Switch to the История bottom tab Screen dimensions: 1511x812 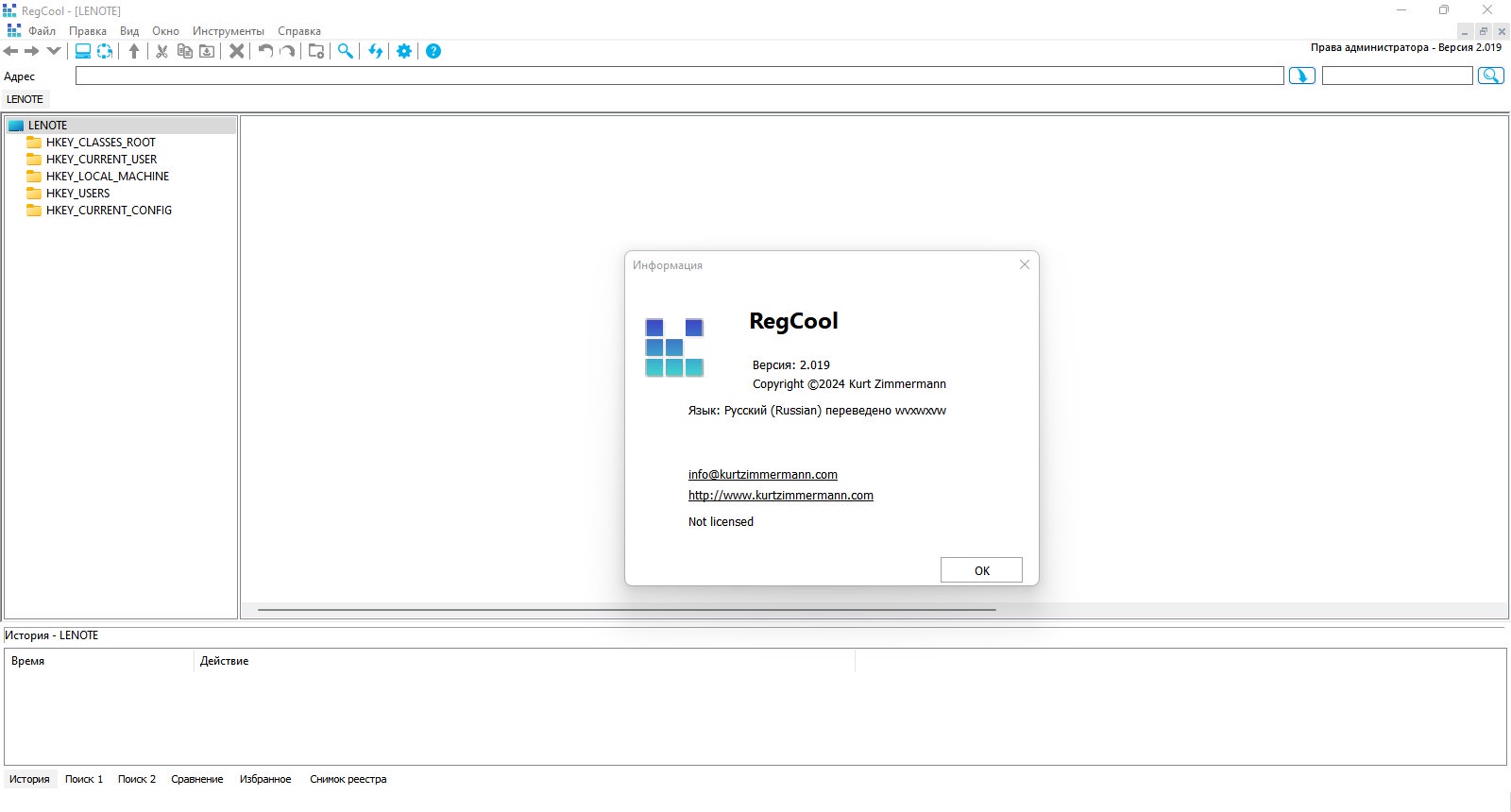click(29, 779)
